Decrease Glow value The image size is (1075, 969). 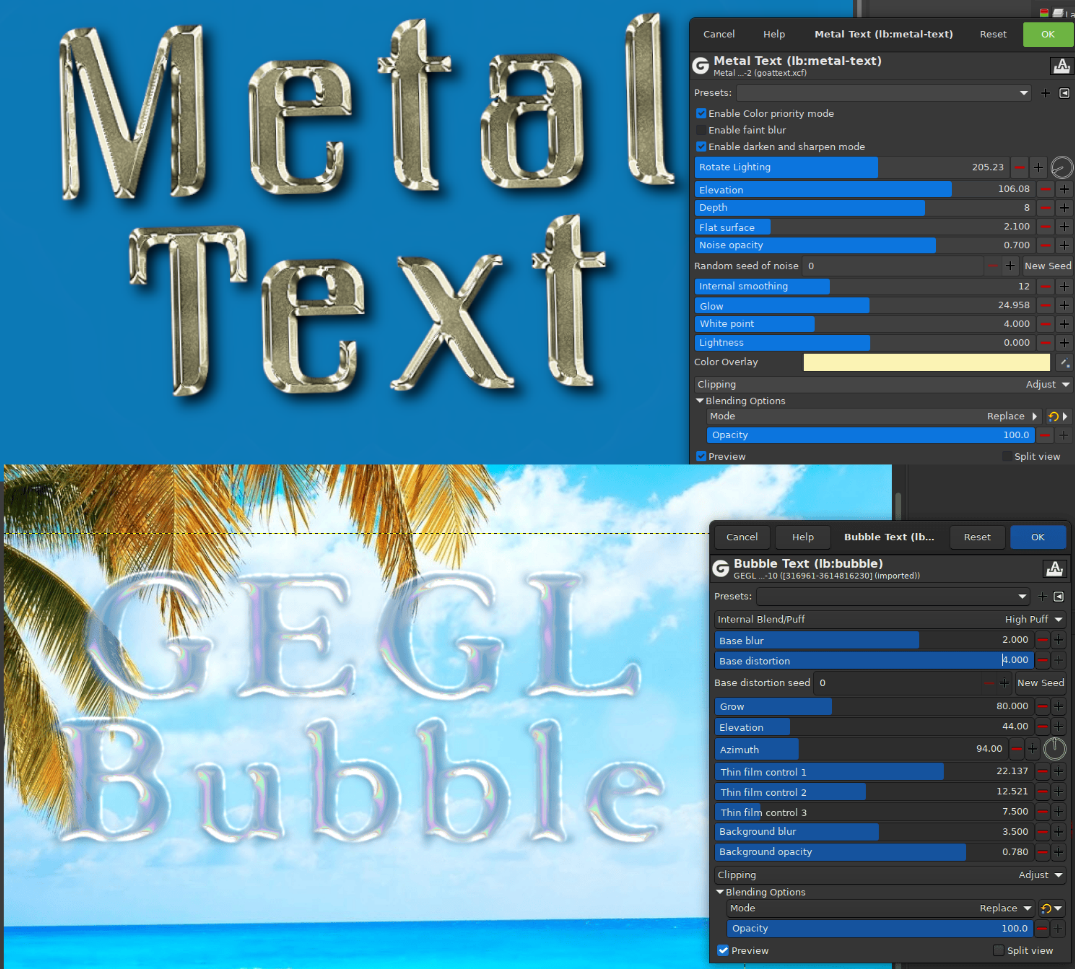click(1046, 305)
